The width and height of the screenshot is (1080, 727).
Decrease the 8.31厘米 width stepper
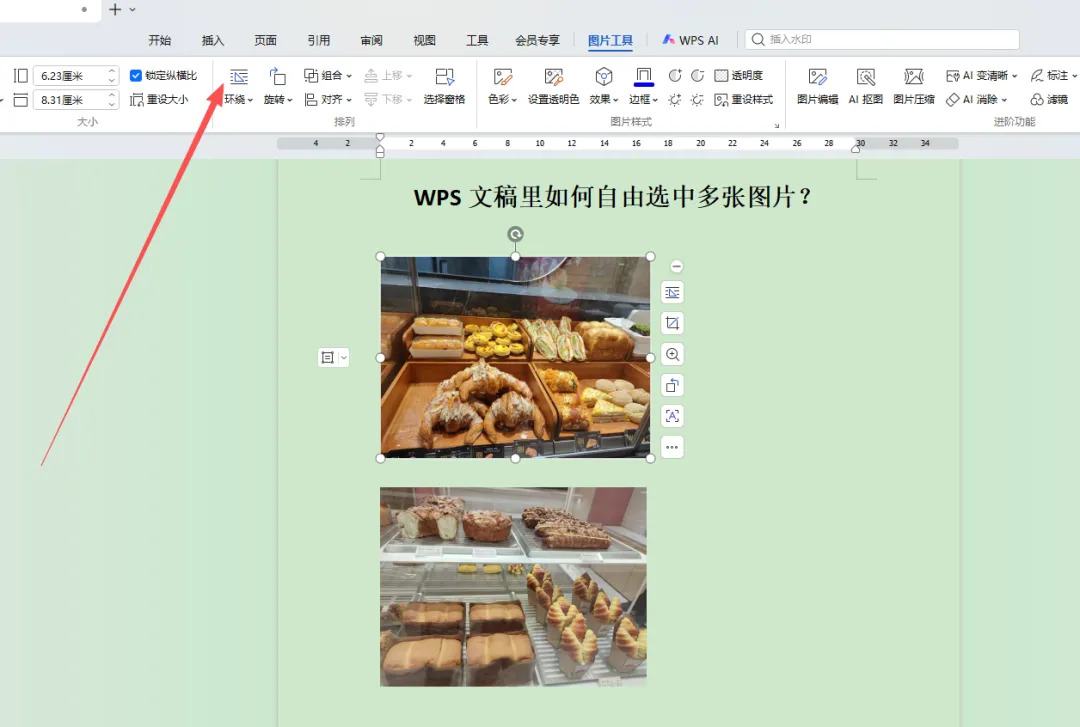point(112,105)
